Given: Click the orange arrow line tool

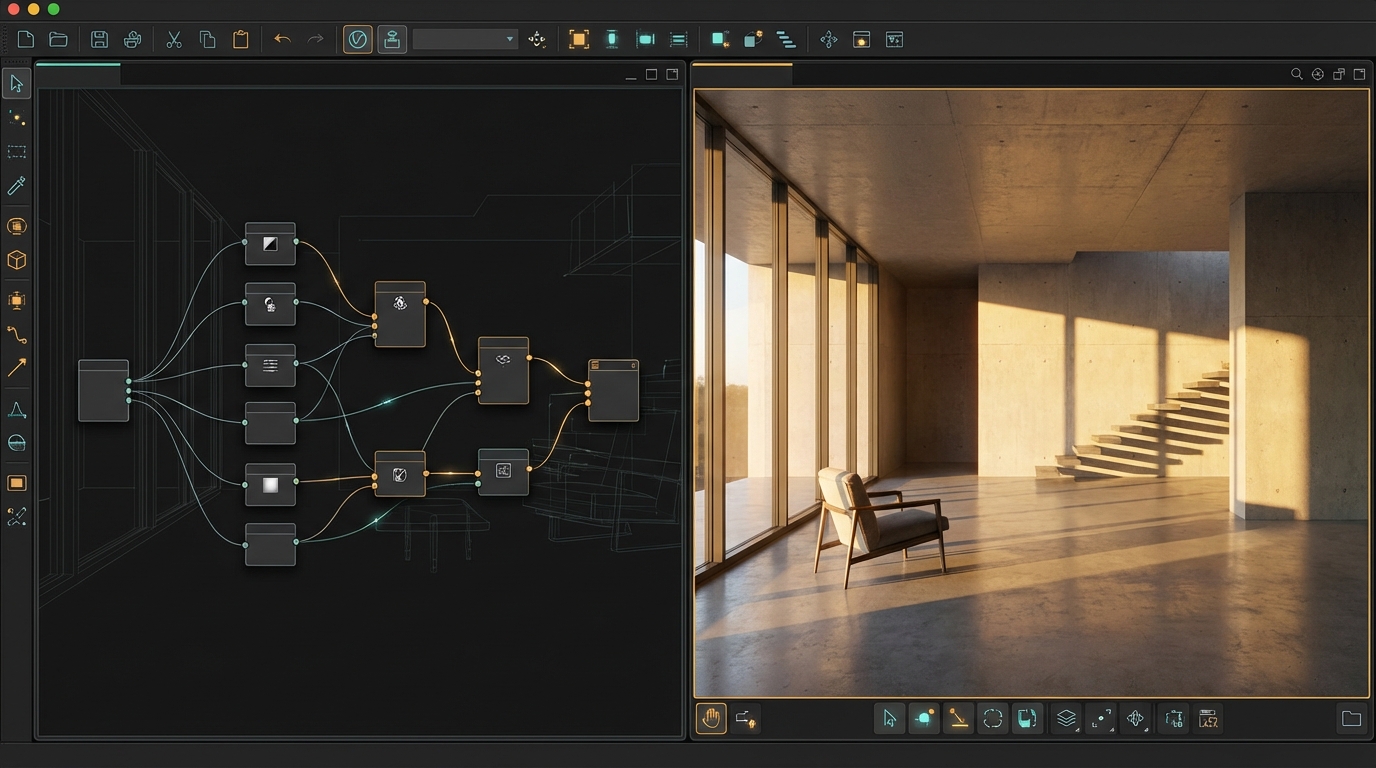Looking at the screenshot, I should [17, 368].
